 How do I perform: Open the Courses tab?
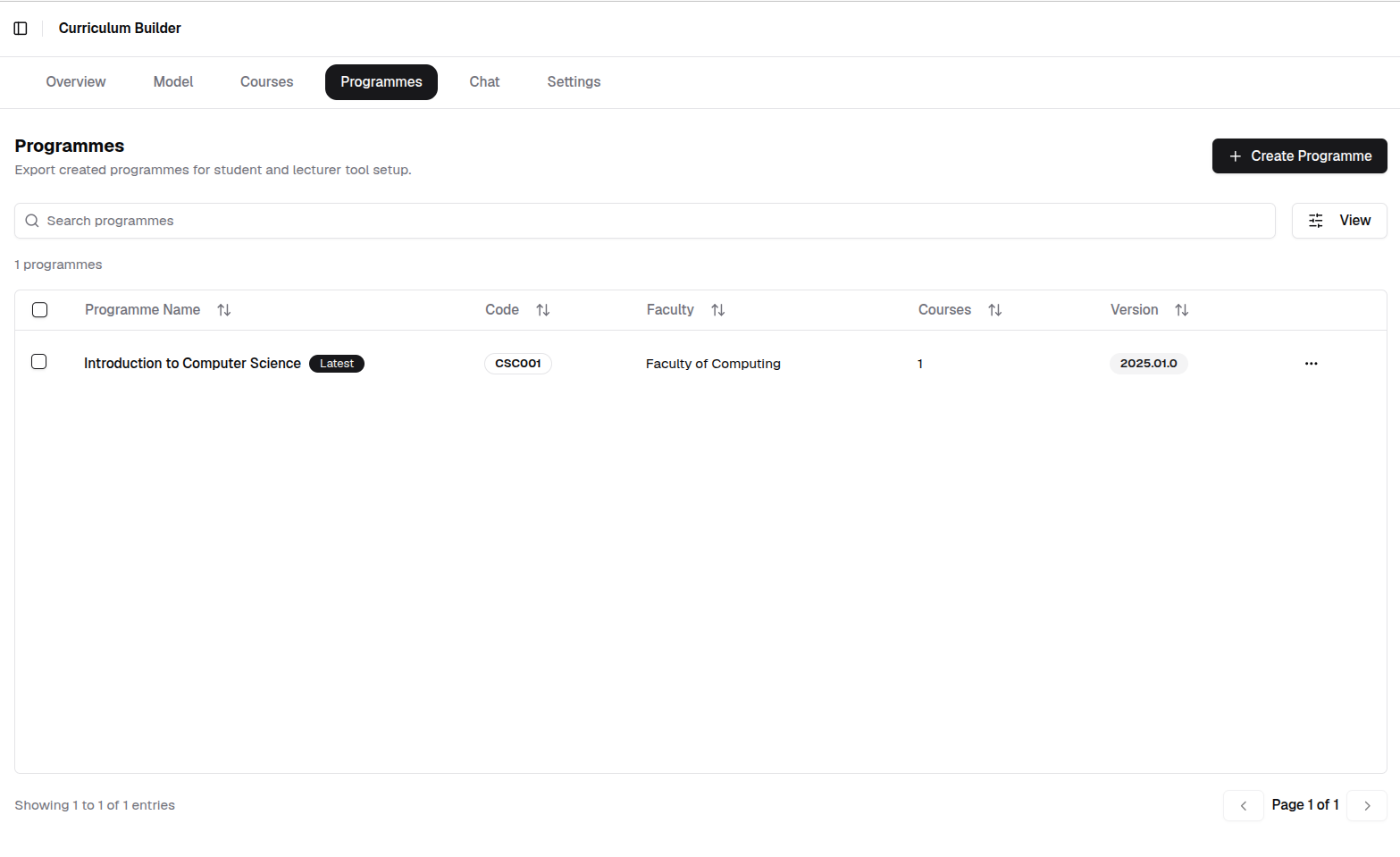pyautogui.click(x=266, y=82)
